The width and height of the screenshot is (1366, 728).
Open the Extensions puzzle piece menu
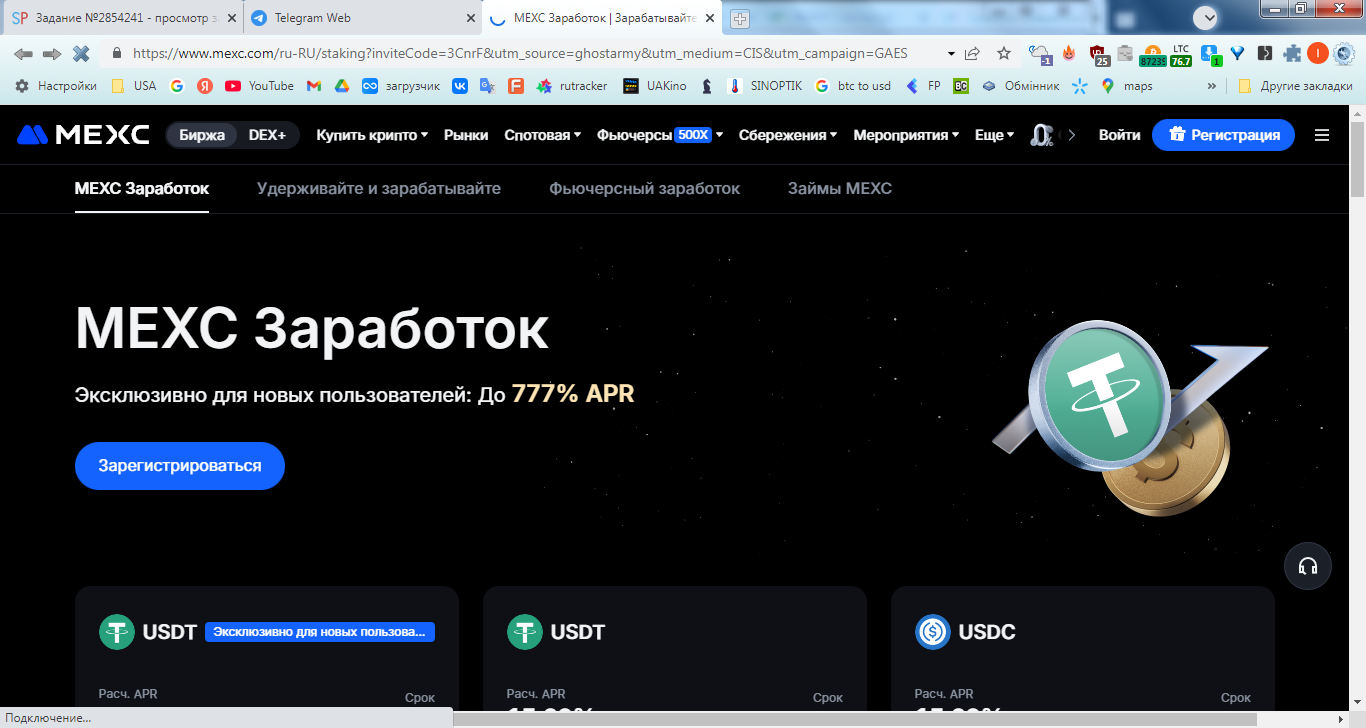[1293, 54]
